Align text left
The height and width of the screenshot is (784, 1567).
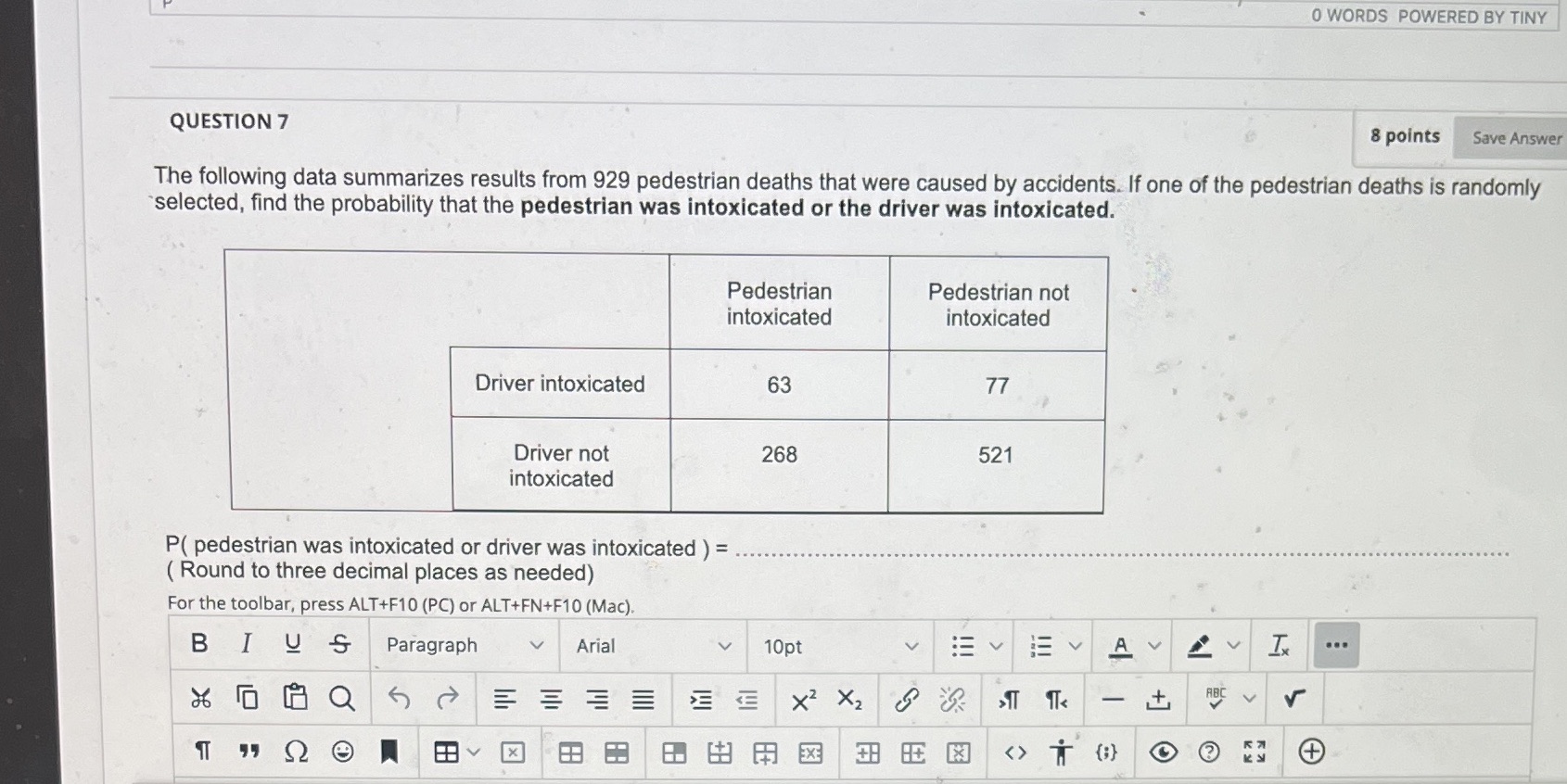504,700
